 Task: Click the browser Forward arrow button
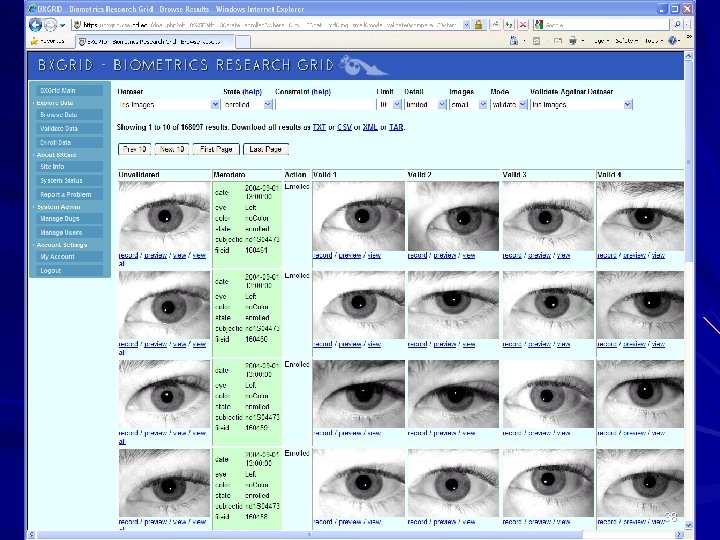(x=50, y=25)
